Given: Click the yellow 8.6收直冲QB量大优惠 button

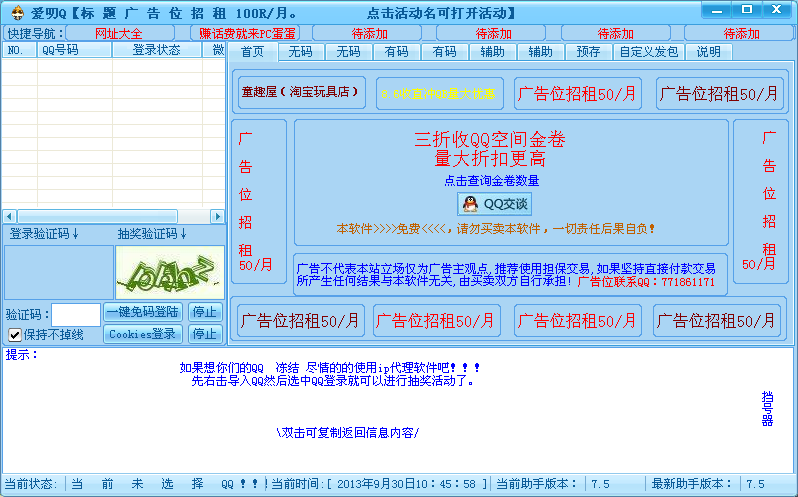Looking at the screenshot, I should point(439,94).
